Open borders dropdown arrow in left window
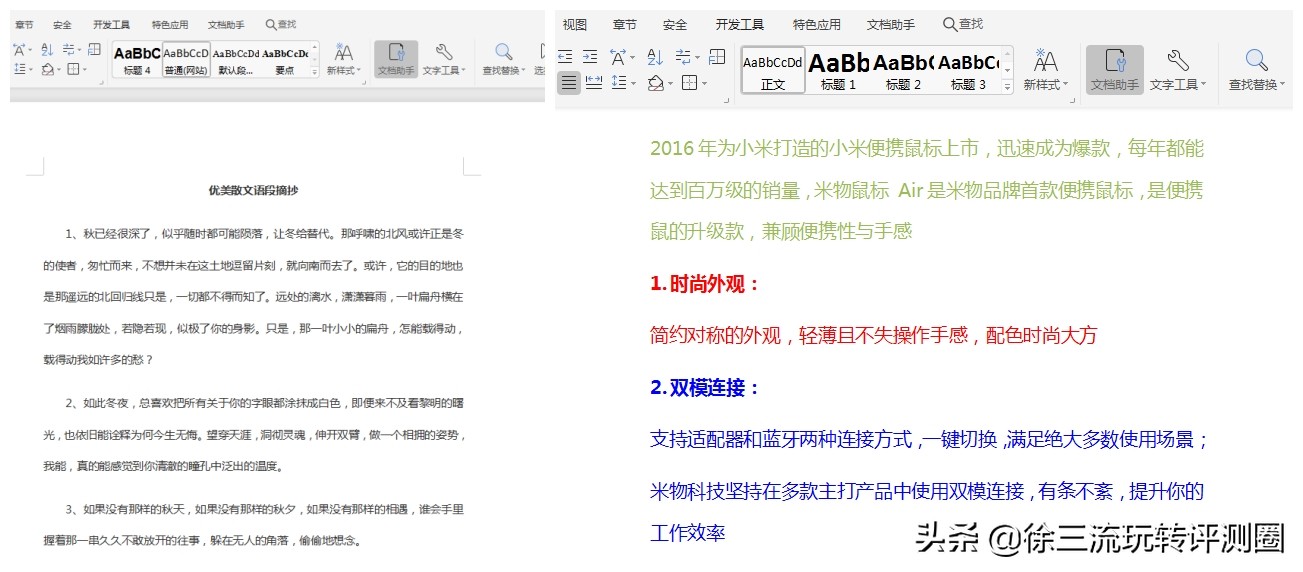 85,69
